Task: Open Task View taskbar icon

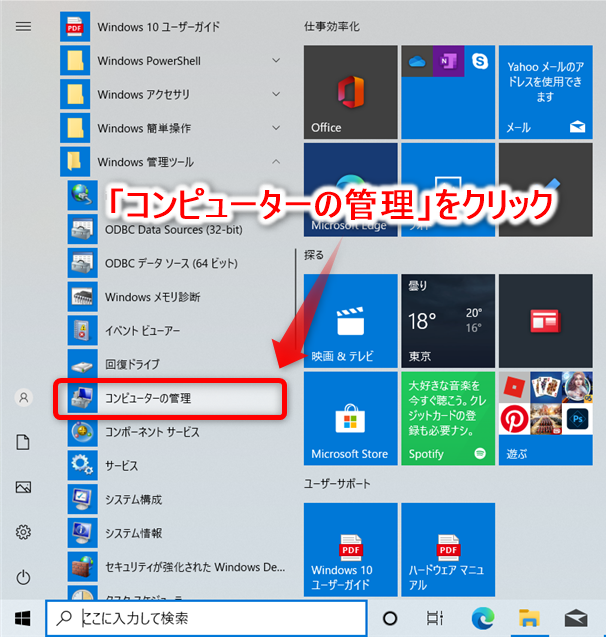Action: click(x=435, y=618)
